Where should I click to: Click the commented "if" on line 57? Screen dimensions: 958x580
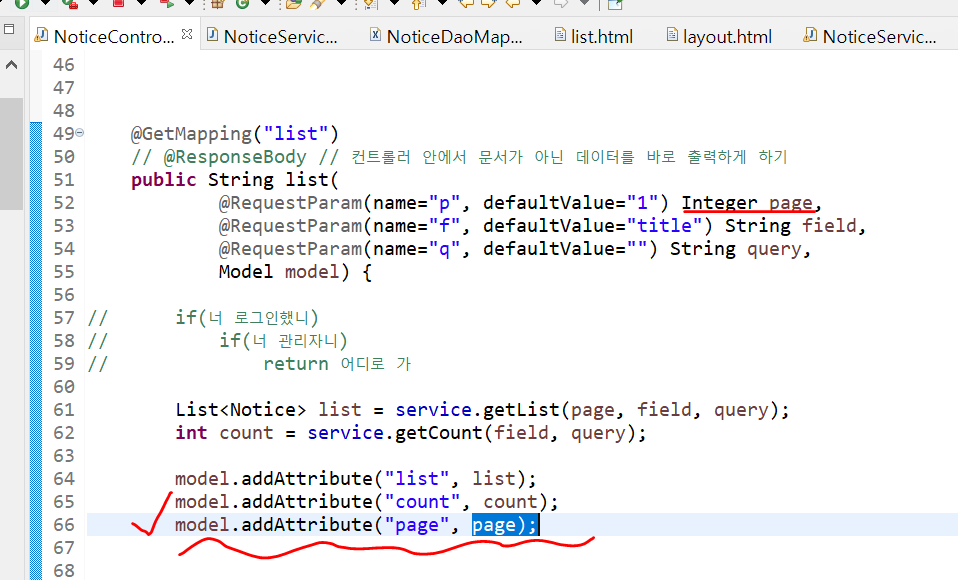click(x=186, y=317)
